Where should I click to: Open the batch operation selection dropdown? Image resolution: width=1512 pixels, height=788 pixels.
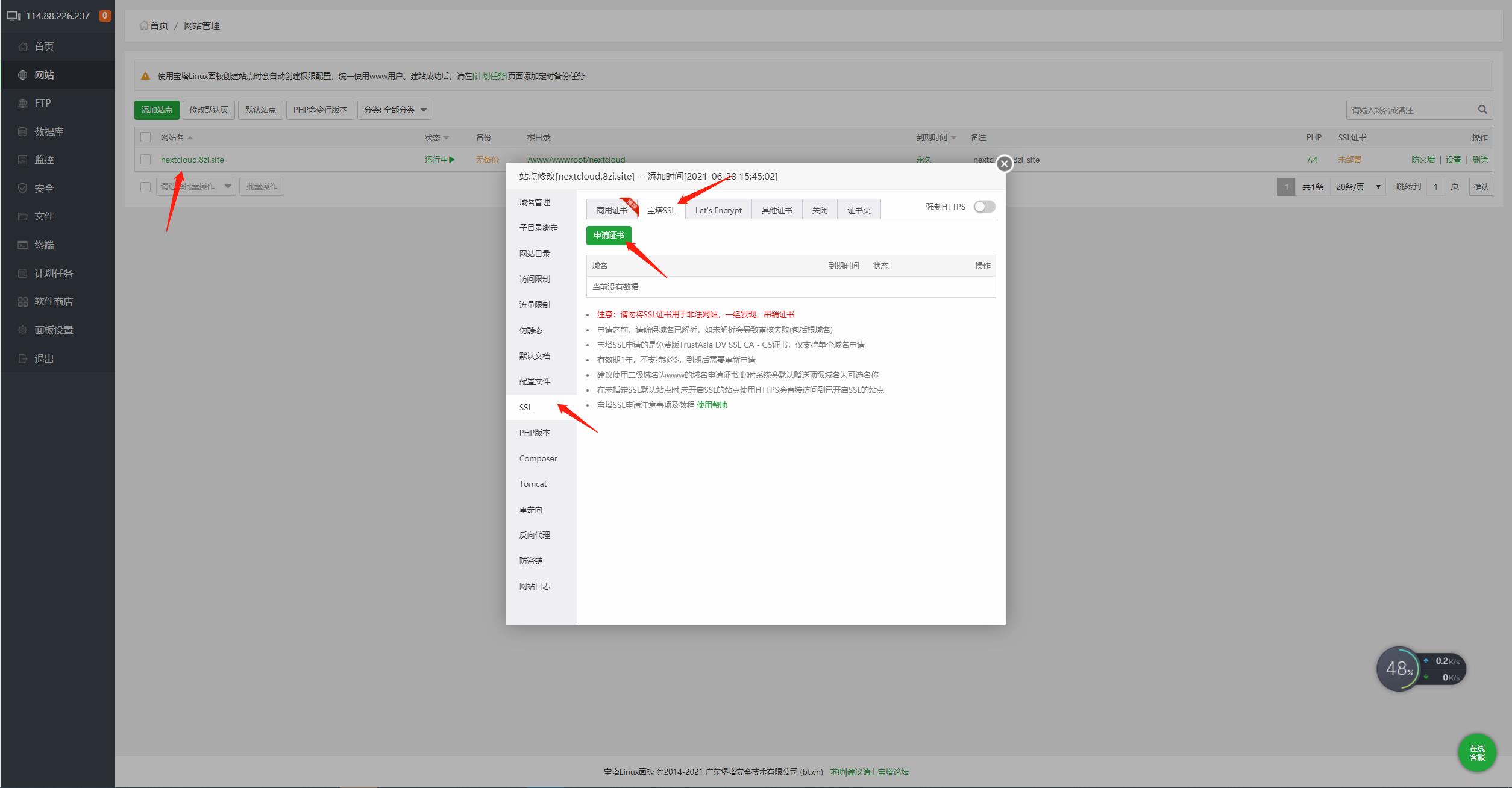coord(196,187)
